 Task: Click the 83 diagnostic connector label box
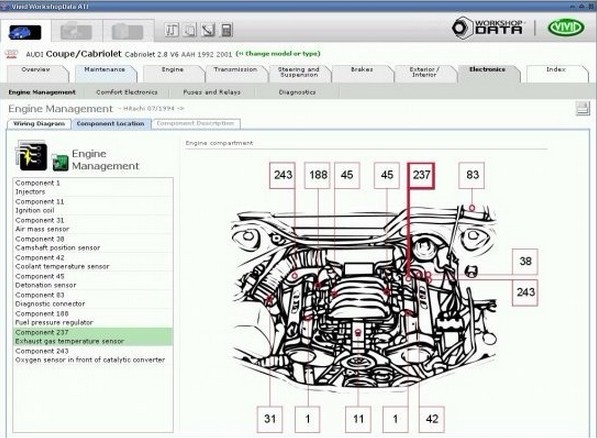click(472, 175)
